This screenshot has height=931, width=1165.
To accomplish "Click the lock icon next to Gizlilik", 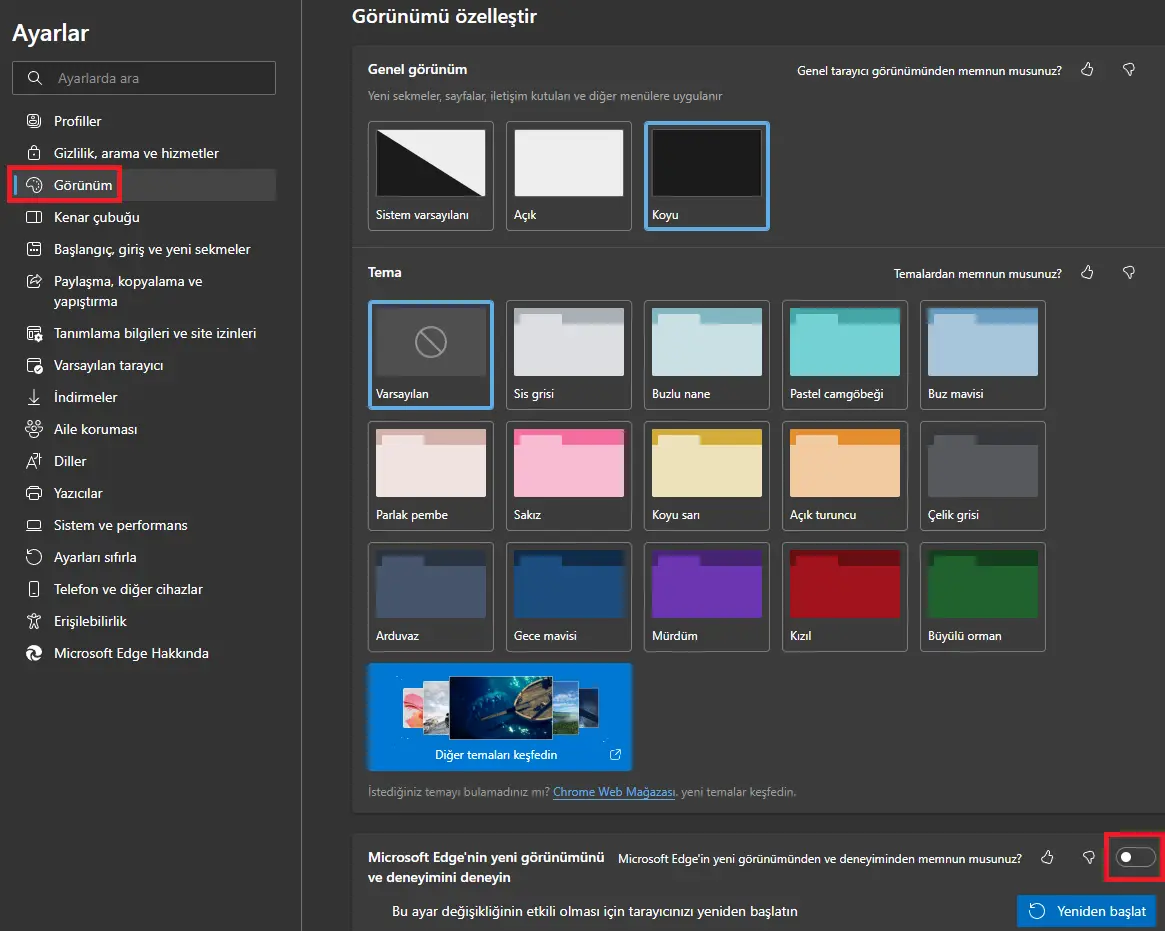I will (34, 152).
